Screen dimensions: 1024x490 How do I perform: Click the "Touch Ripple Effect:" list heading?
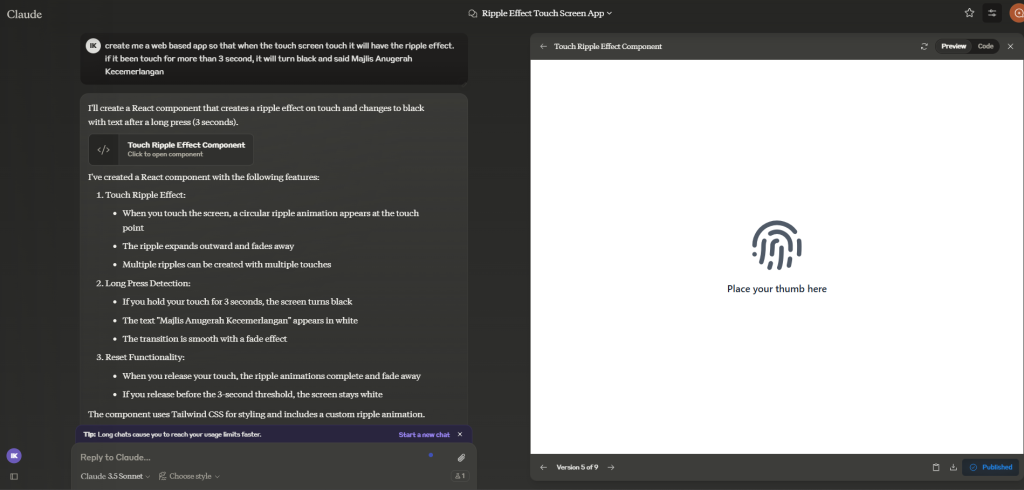(x=146, y=195)
